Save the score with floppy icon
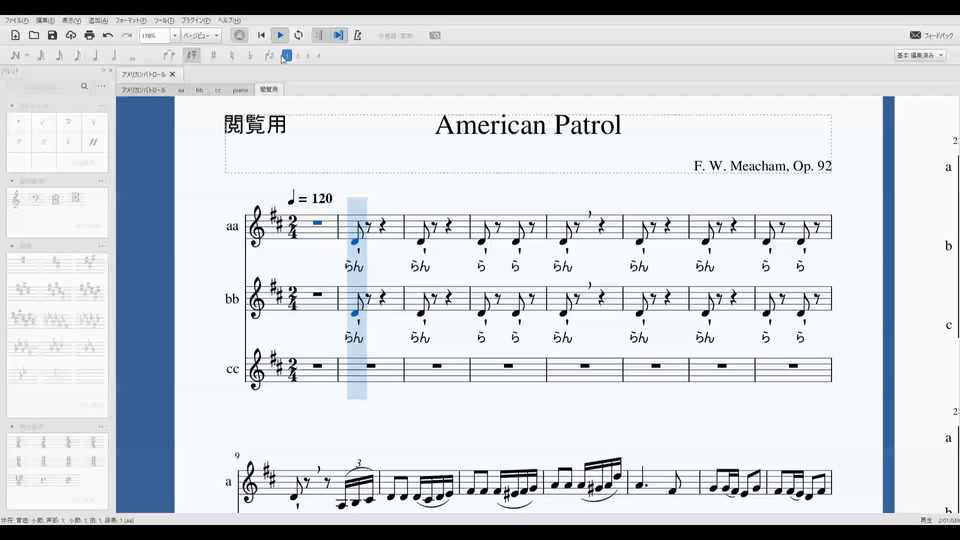 click(52, 36)
